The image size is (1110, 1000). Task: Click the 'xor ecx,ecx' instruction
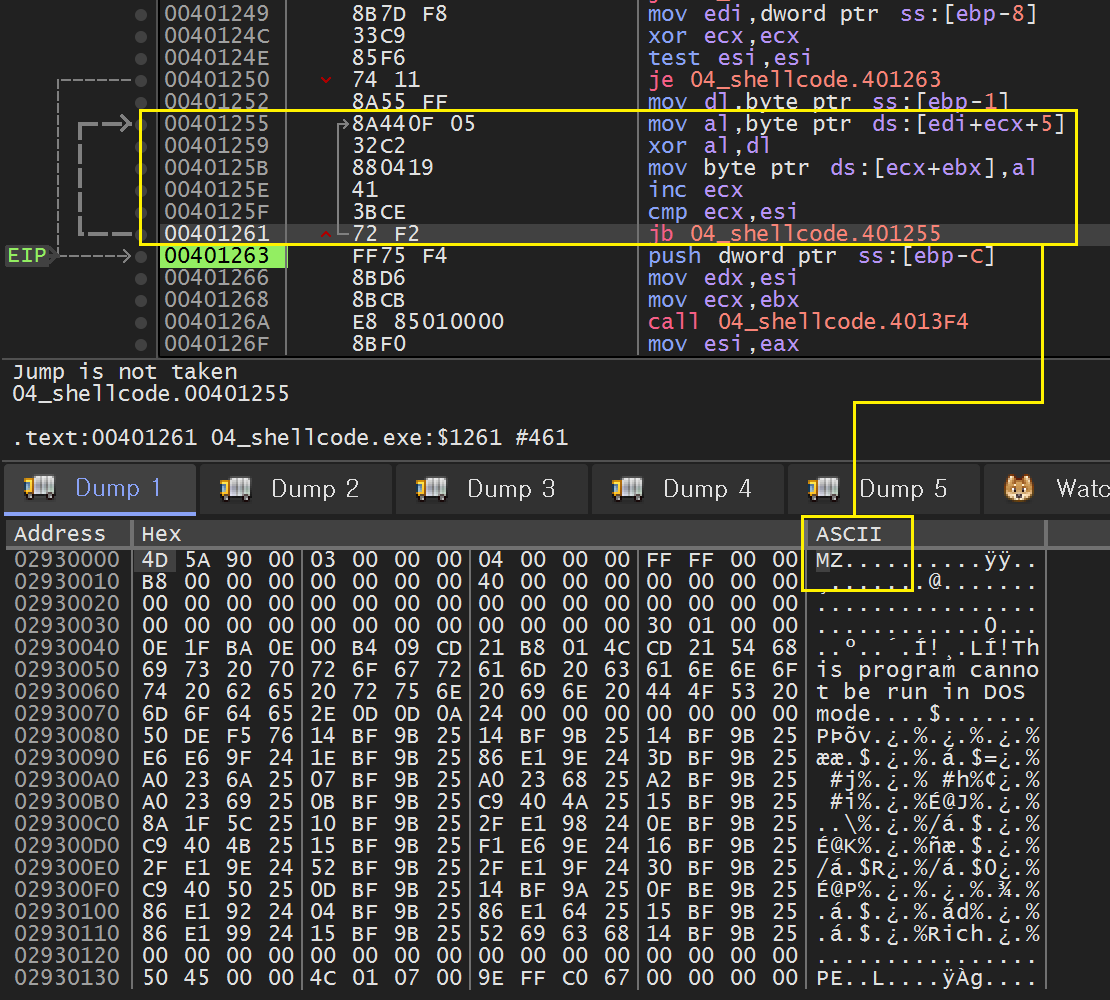723,36
